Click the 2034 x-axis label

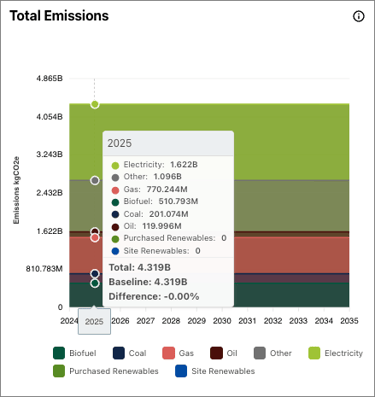pos(324,321)
